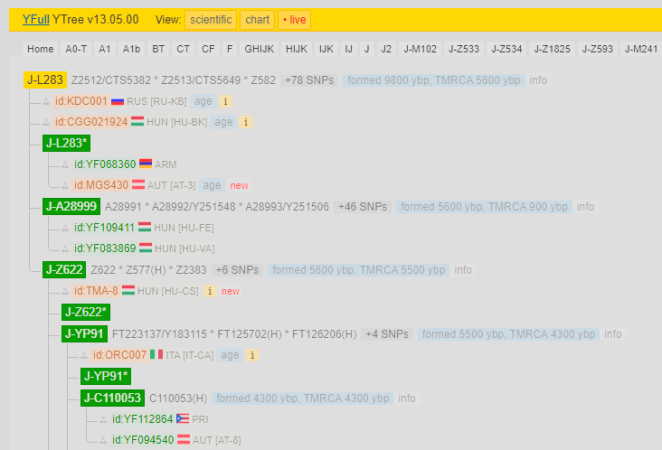This screenshot has height=450, width=662.
Task: Click the info link for J-YP91
Action: [613, 334]
